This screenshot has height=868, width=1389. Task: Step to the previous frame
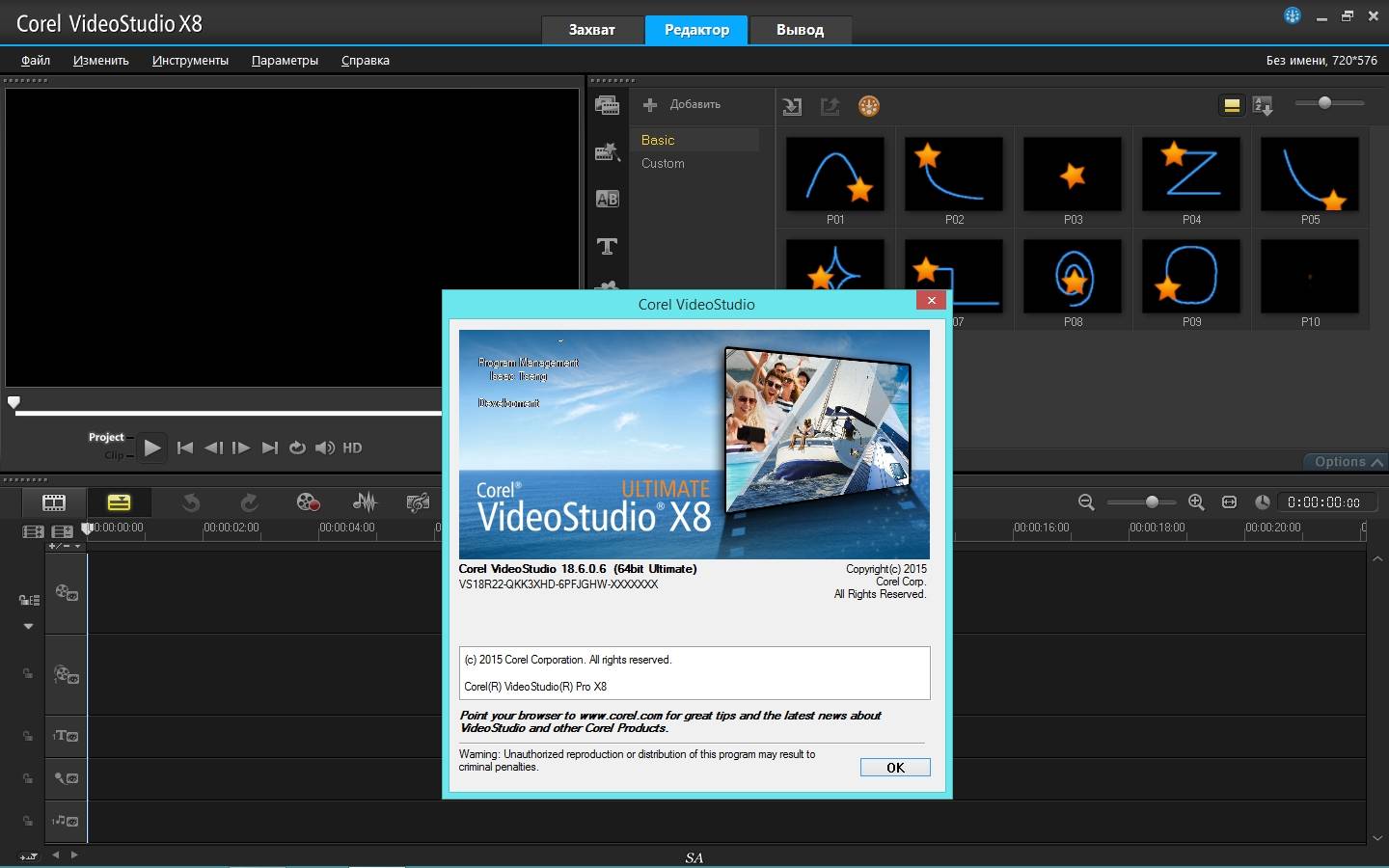point(213,448)
